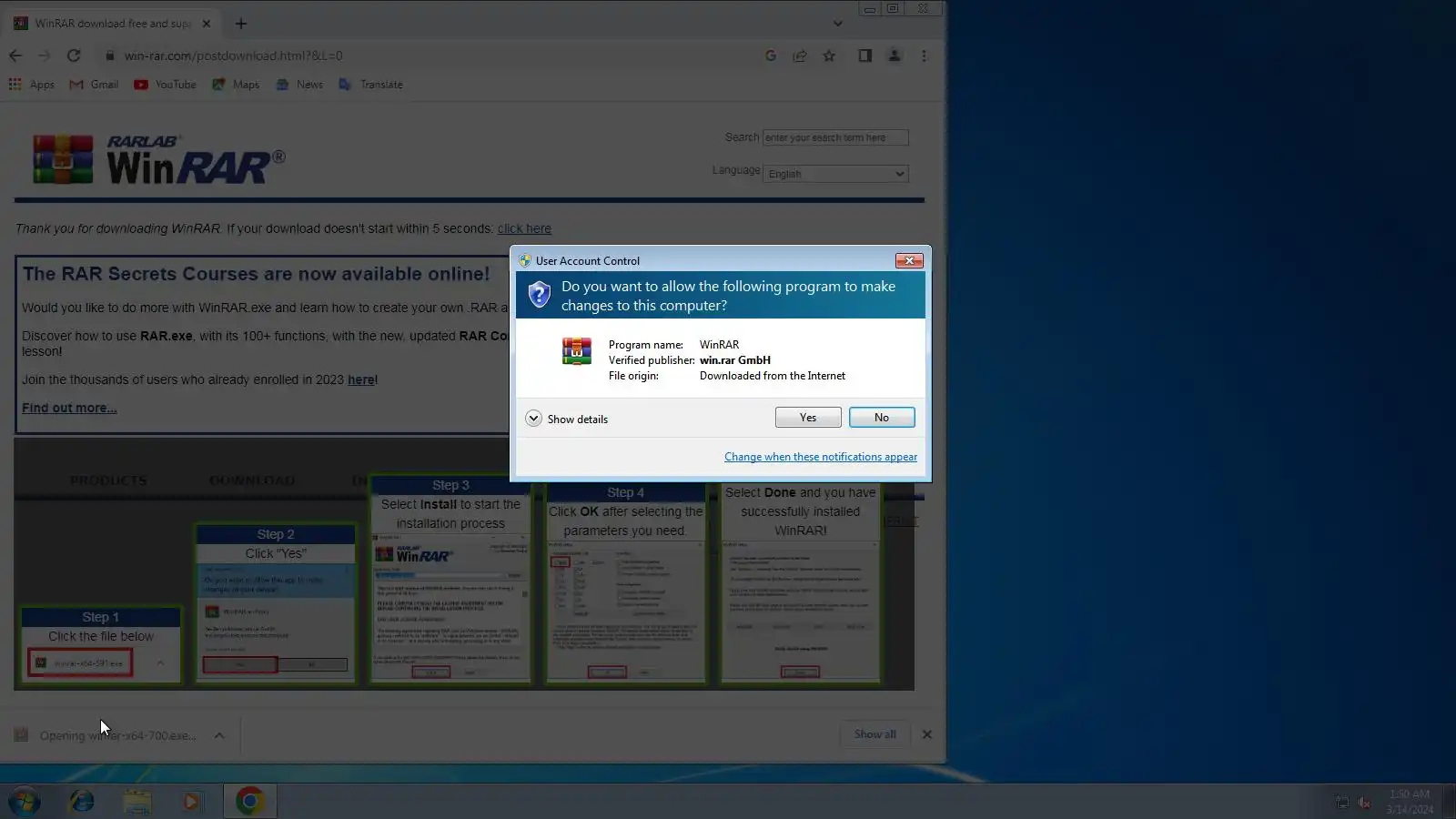
Task: Launch Internet Explorer from the taskbar
Action: (x=82, y=802)
